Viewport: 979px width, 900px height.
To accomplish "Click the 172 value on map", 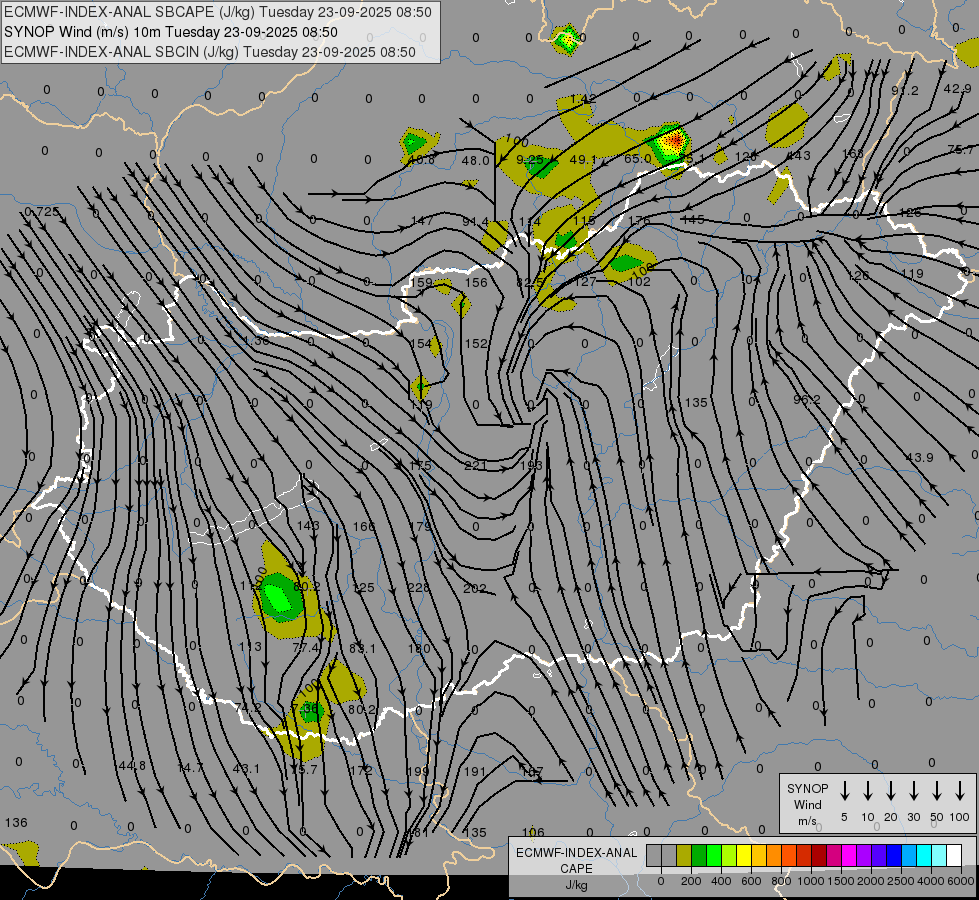I will click(361, 770).
